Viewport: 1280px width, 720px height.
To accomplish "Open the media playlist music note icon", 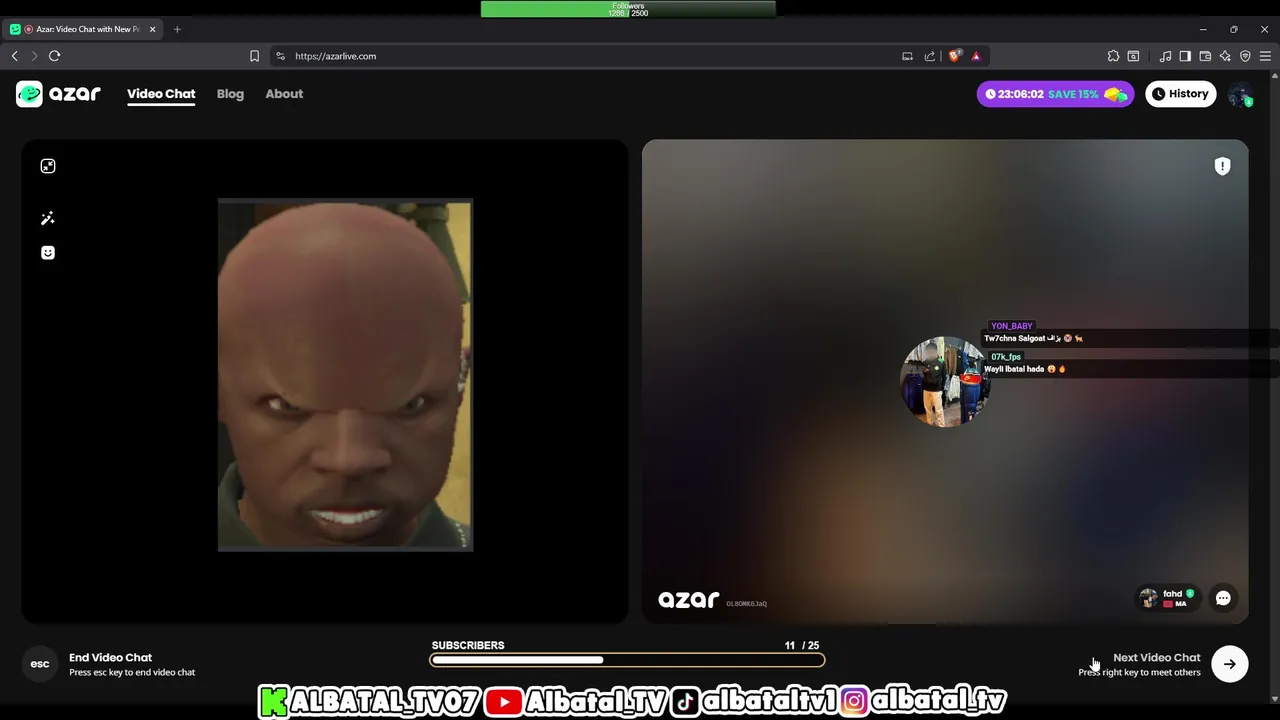I will [1165, 56].
